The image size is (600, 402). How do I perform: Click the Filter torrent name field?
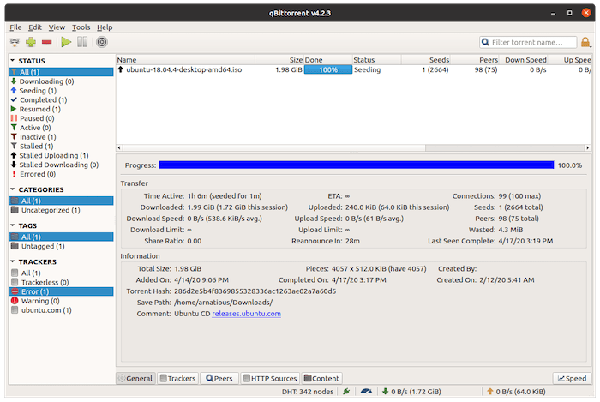tap(528, 42)
